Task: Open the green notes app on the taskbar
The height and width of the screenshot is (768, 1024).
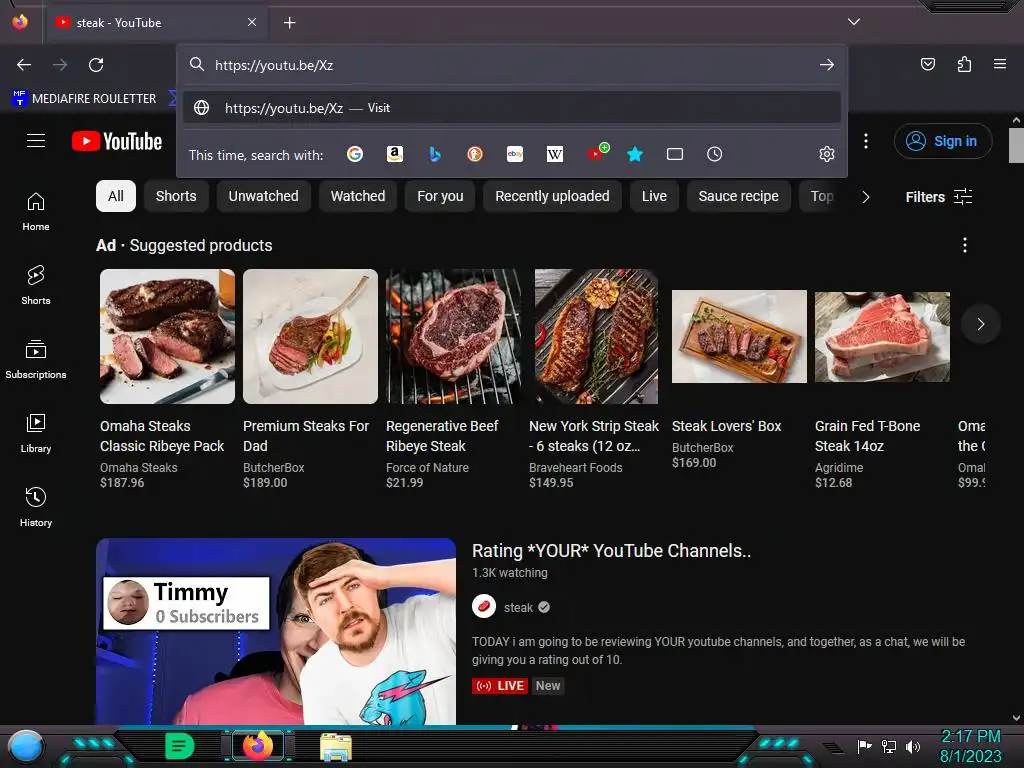Action: (179, 746)
